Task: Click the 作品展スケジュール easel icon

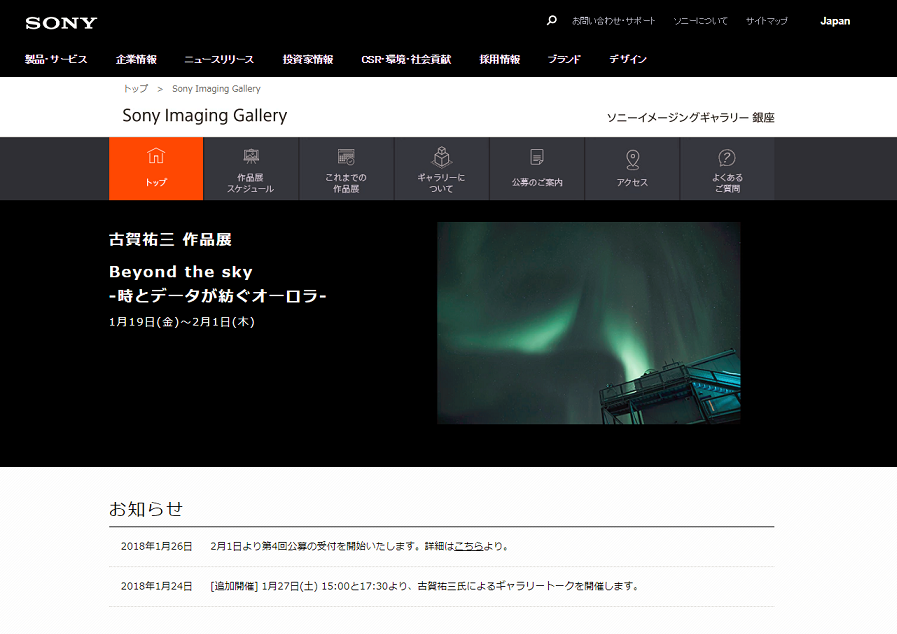Action: (x=251, y=156)
